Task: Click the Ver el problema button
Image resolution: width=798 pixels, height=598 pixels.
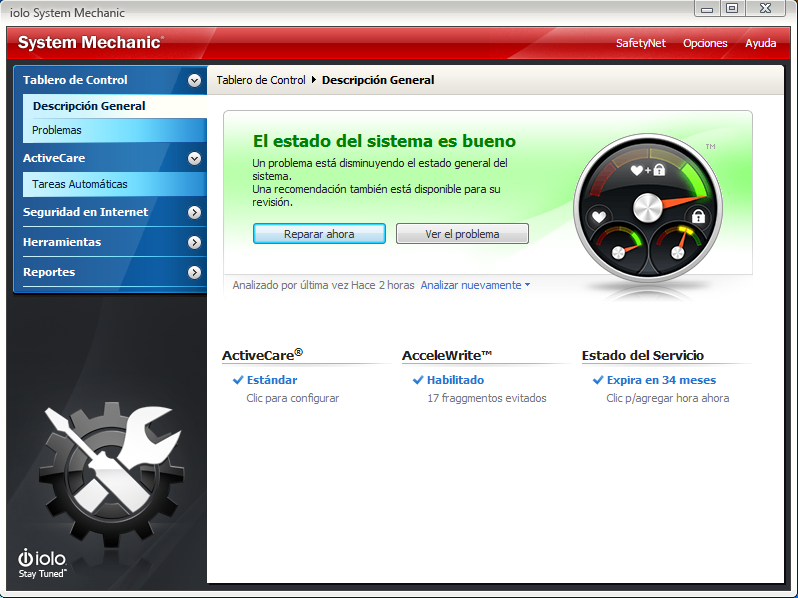Action: (x=462, y=234)
